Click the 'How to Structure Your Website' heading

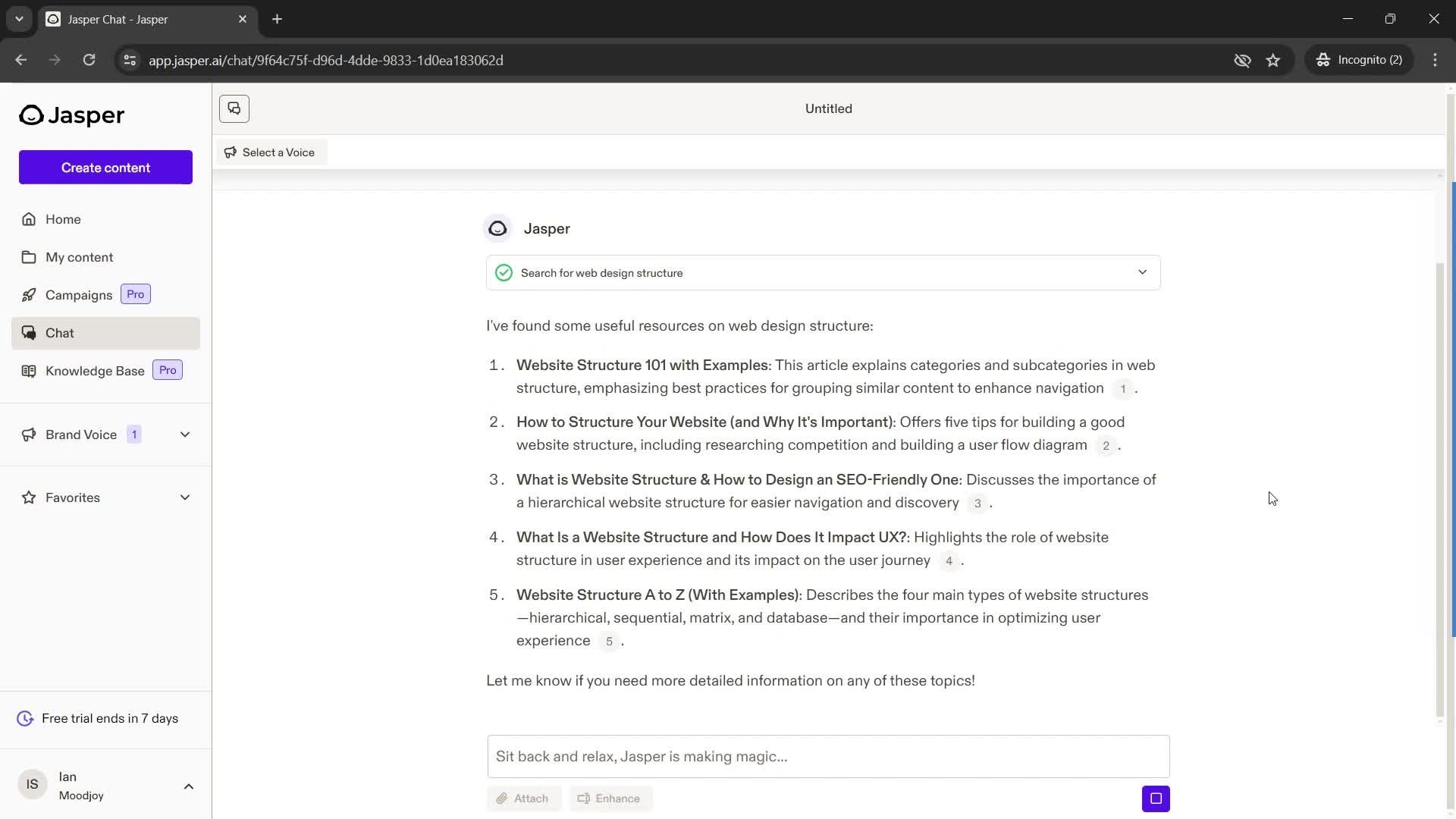[x=704, y=422]
